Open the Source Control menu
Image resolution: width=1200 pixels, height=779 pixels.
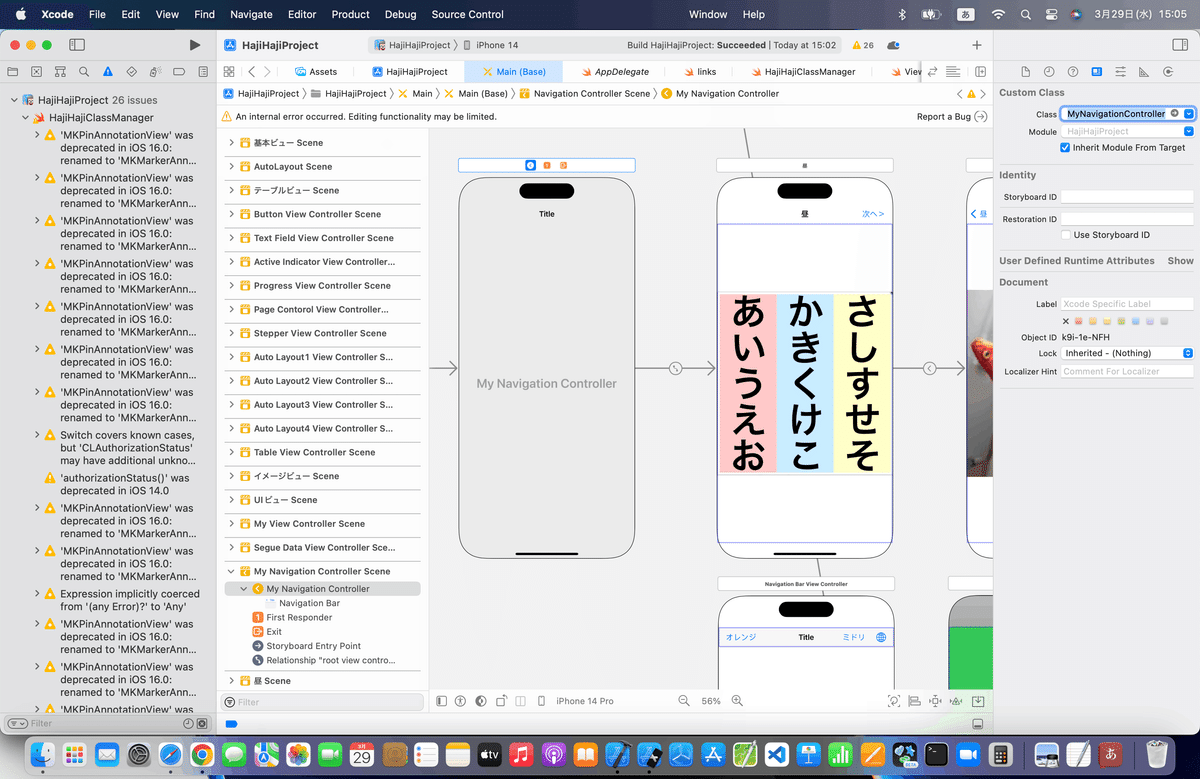tap(468, 14)
